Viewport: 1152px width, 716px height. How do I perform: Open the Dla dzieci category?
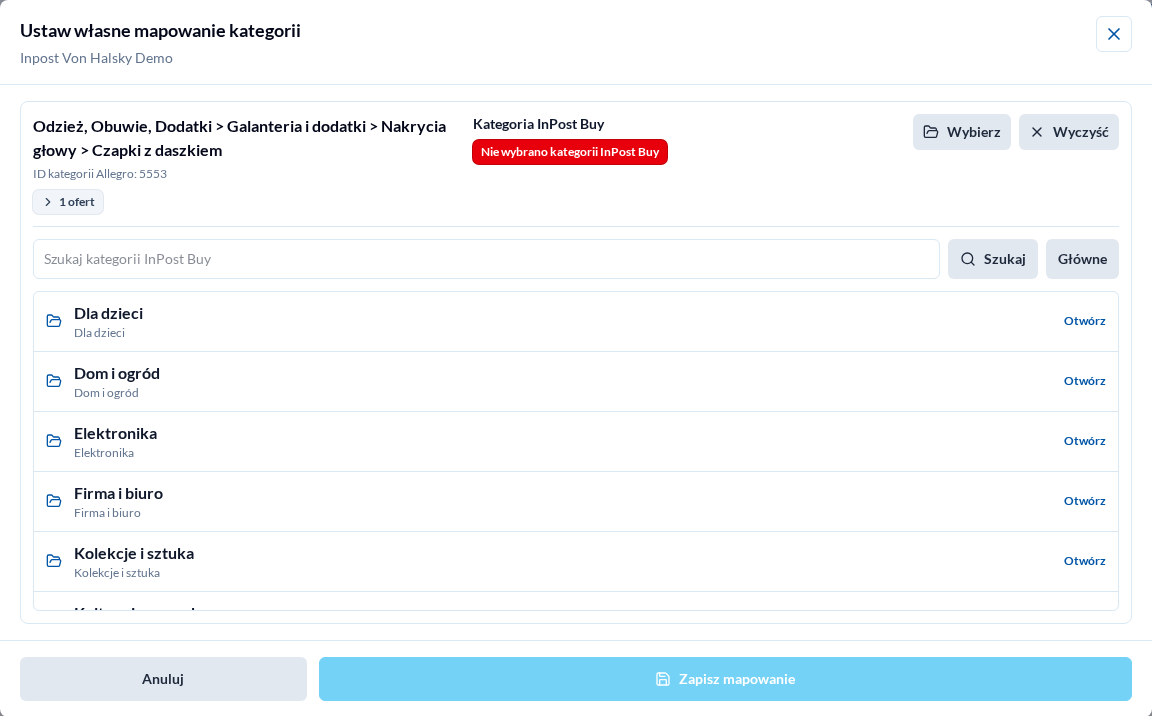(1084, 321)
